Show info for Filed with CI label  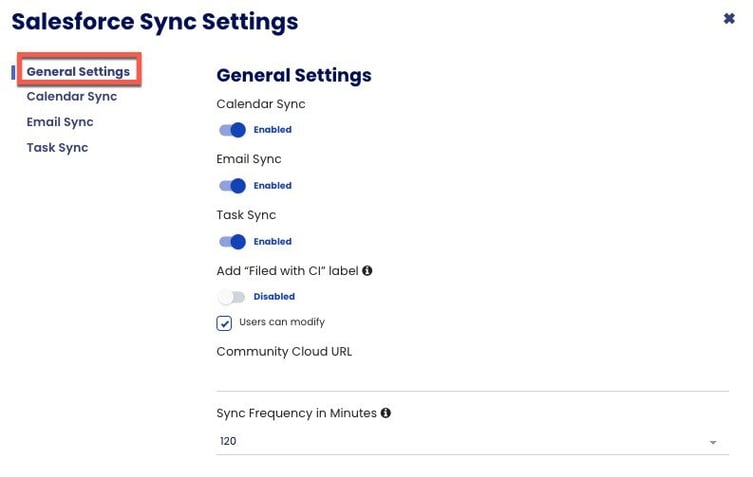(367, 270)
